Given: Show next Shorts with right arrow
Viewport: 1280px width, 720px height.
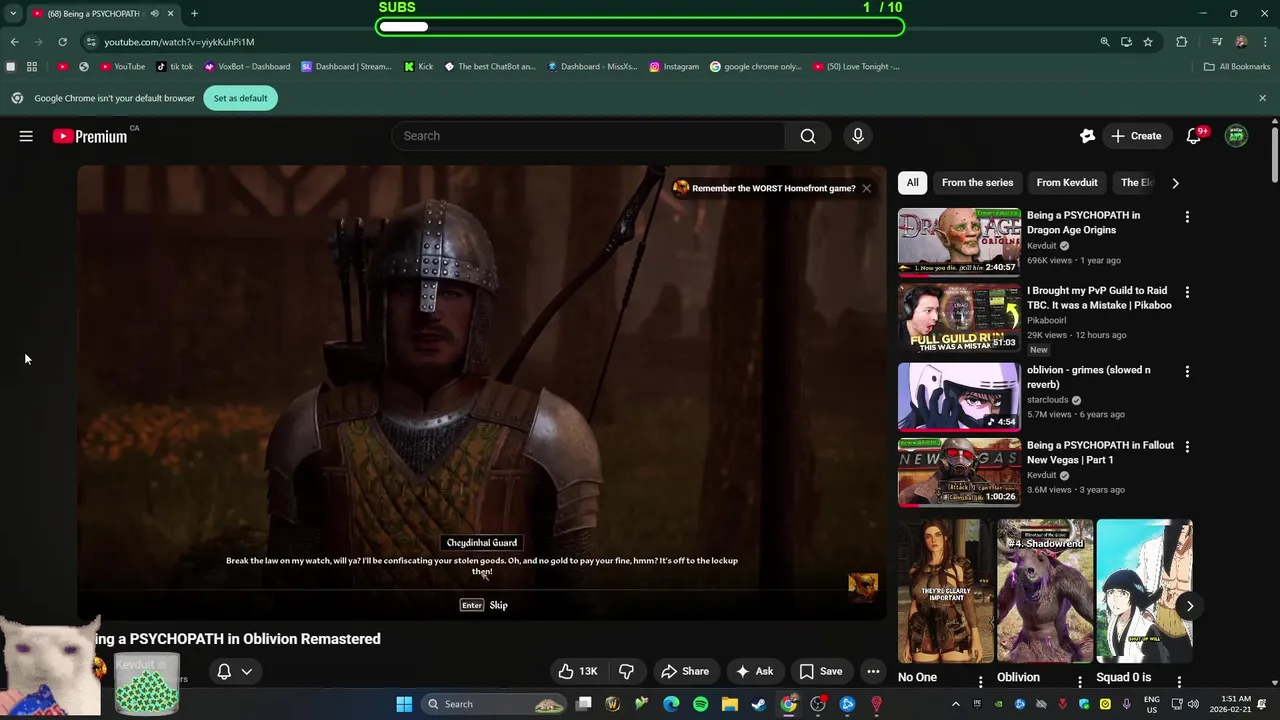Looking at the screenshot, I should pyautogui.click(x=1189, y=605).
